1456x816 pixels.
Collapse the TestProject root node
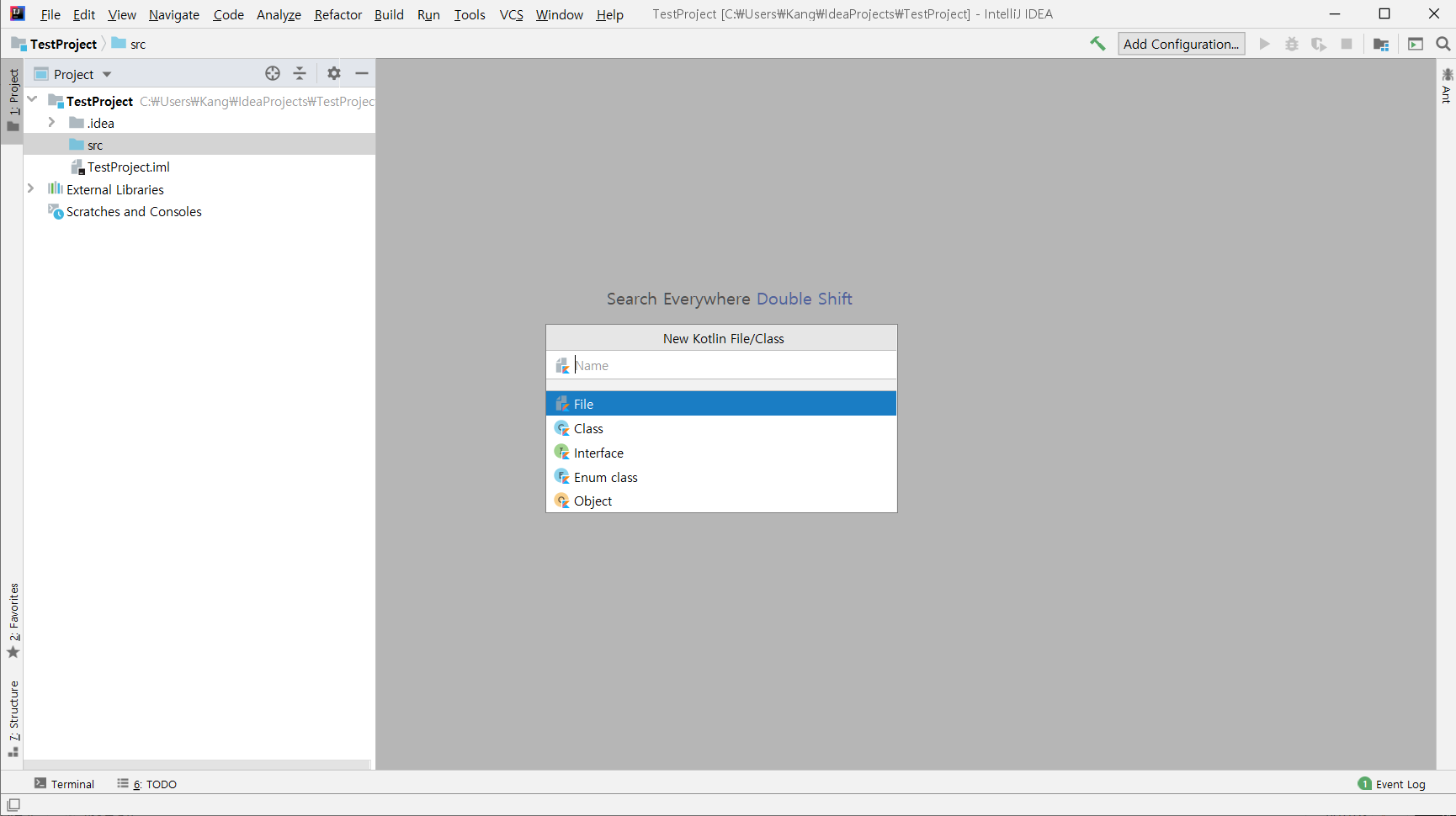(x=32, y=100)
